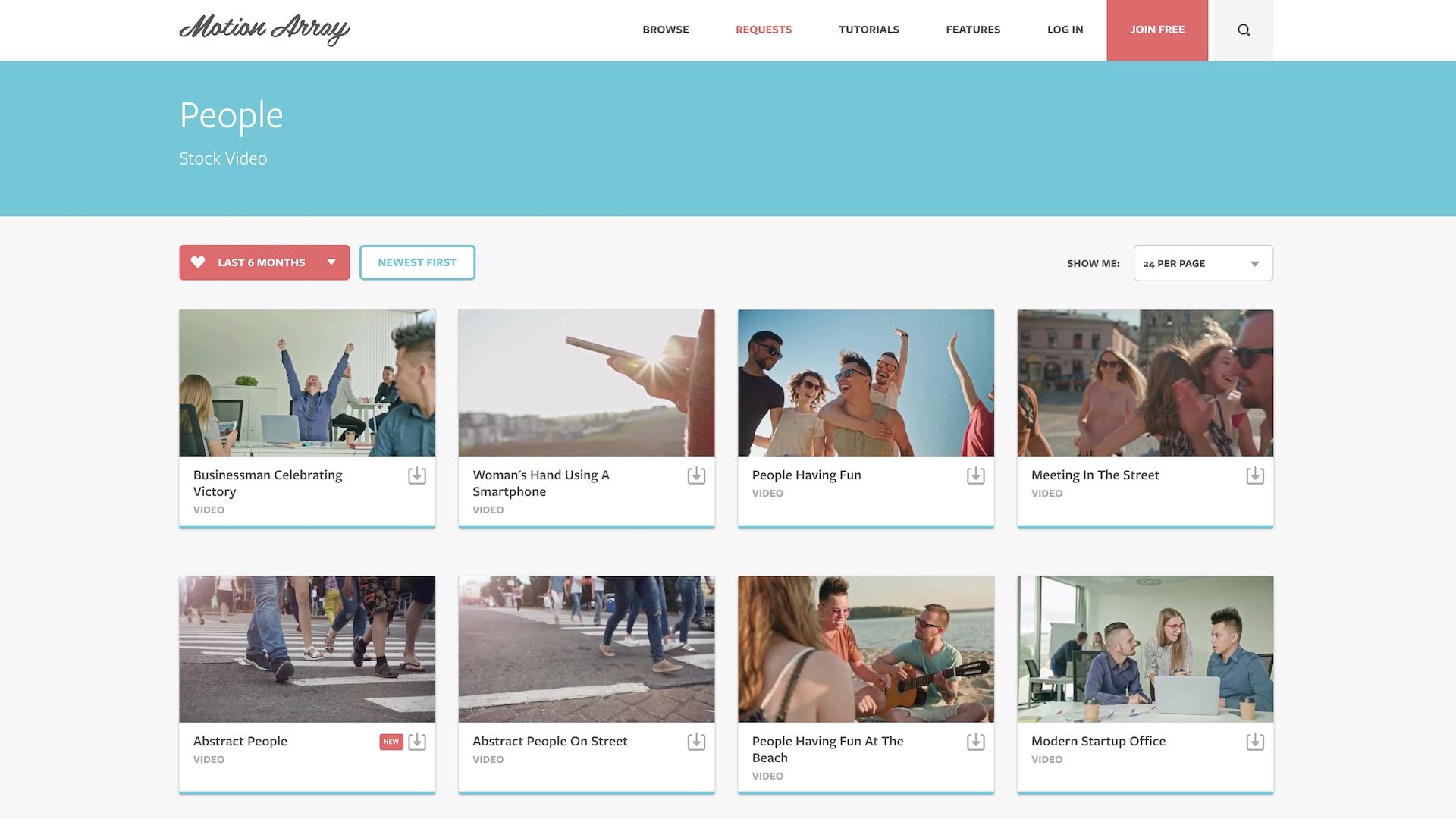This screenshot has width=1456, height=819.
Task: Click download icon for Meeting In The Street
Action: point(1255,475)
